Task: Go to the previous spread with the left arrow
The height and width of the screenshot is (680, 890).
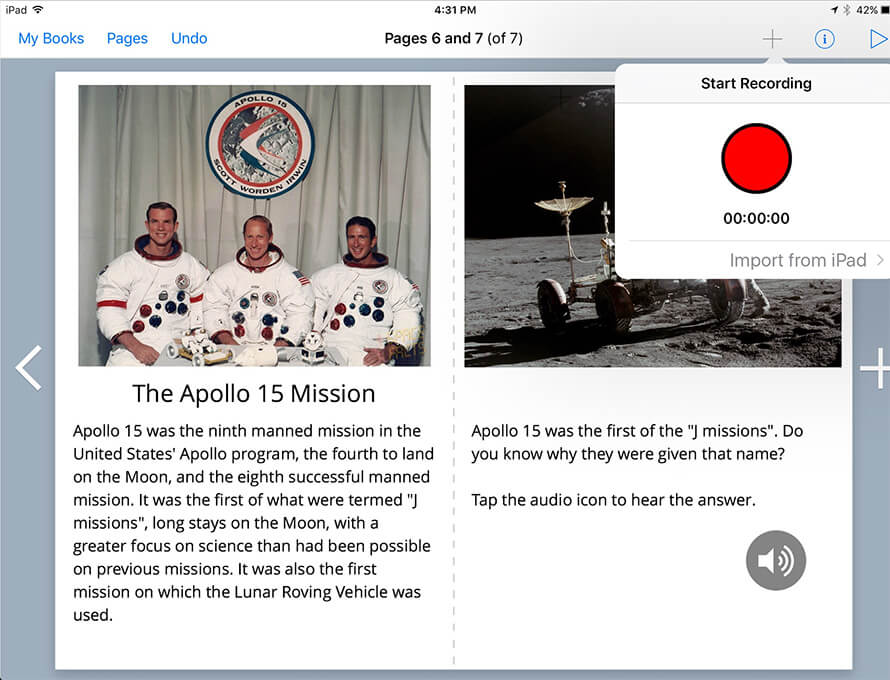Action: pyautogui.click(x=27, y=368)
